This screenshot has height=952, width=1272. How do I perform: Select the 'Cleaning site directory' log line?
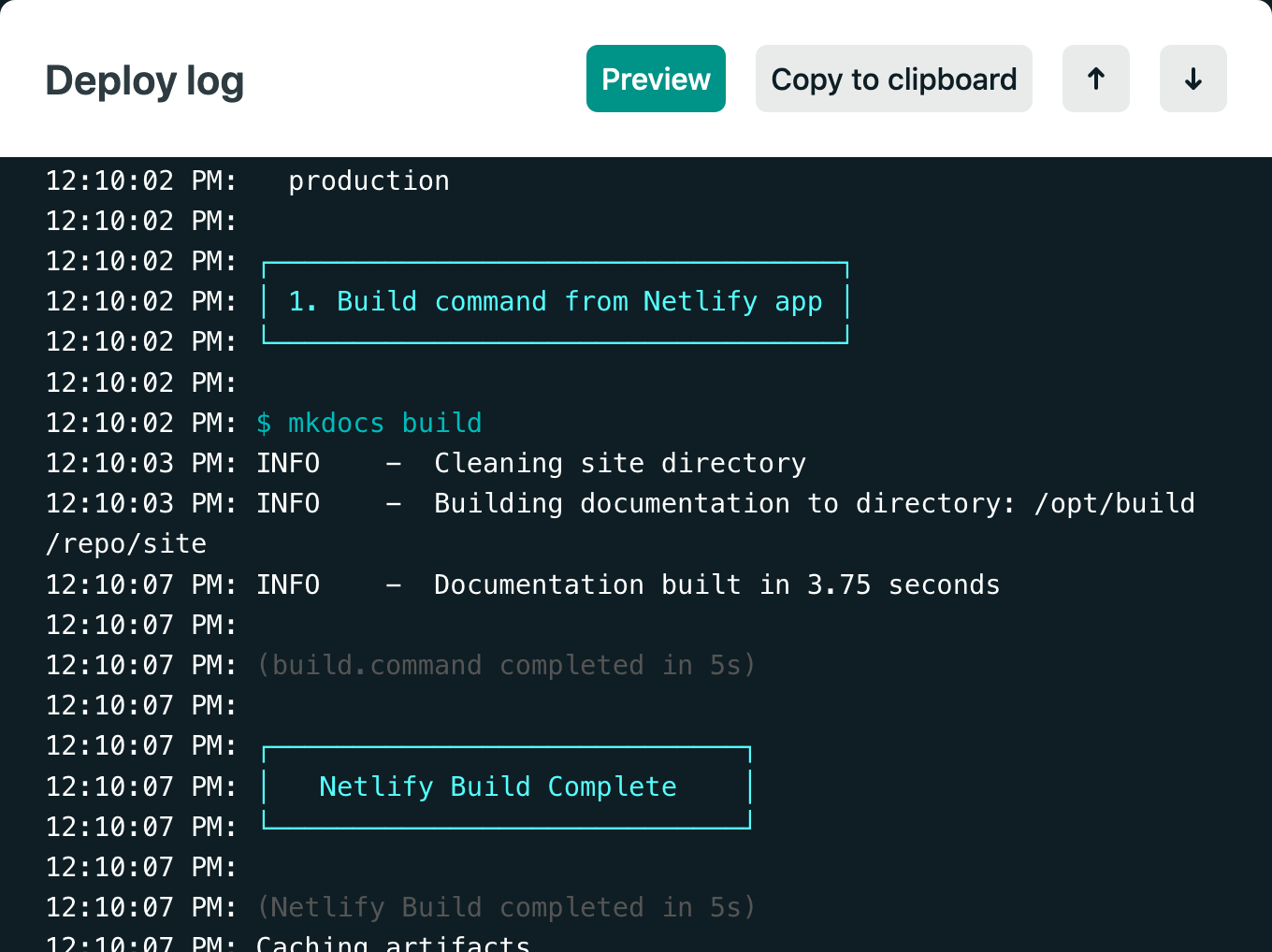pos(620,463)
